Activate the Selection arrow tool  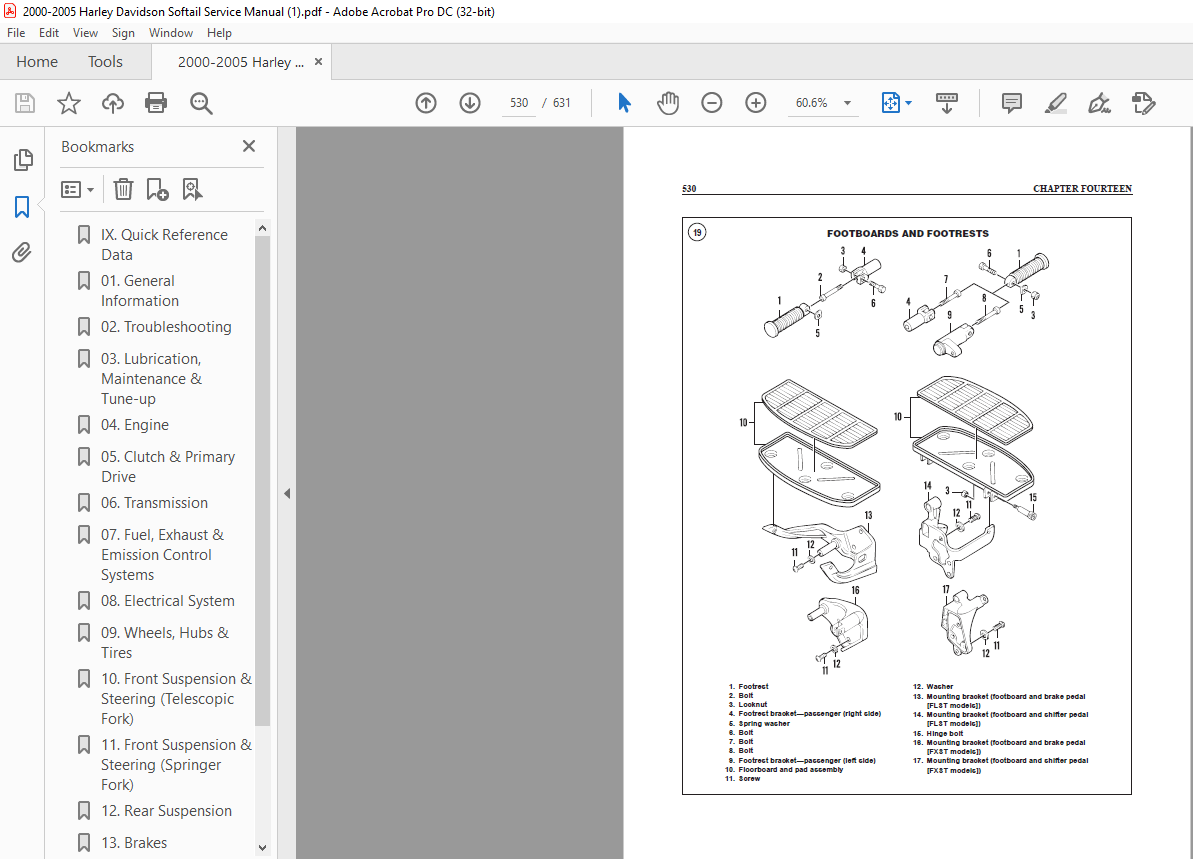click(624, 103)
